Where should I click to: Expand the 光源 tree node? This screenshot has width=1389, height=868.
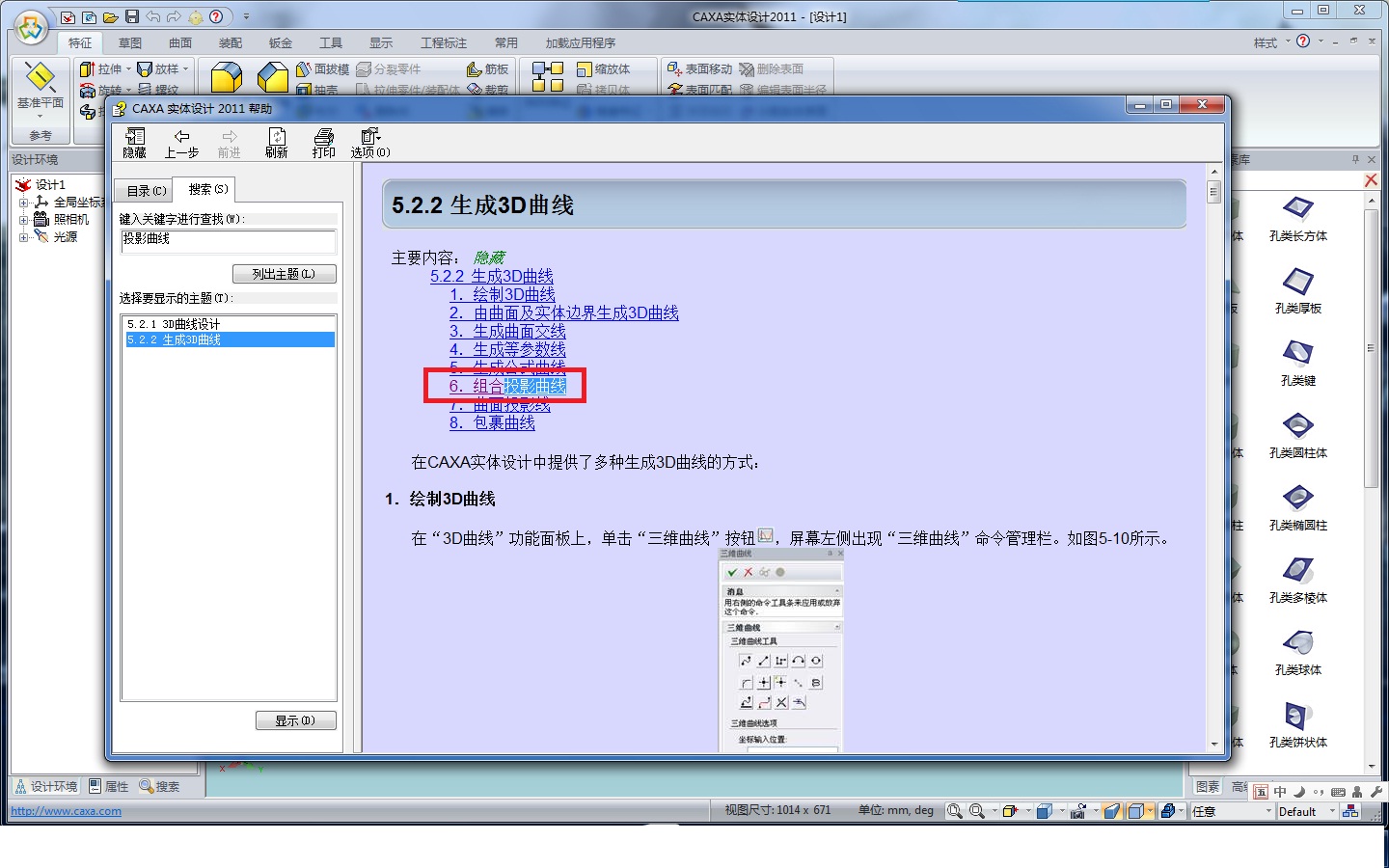23,237
